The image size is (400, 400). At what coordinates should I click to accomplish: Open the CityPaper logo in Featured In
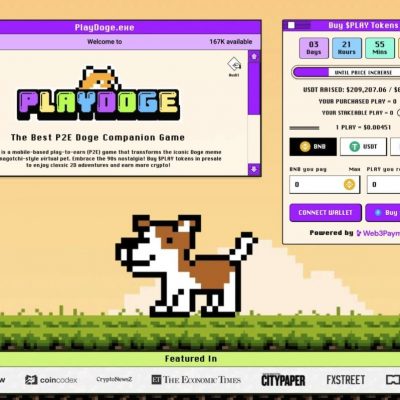coord(283,380)
